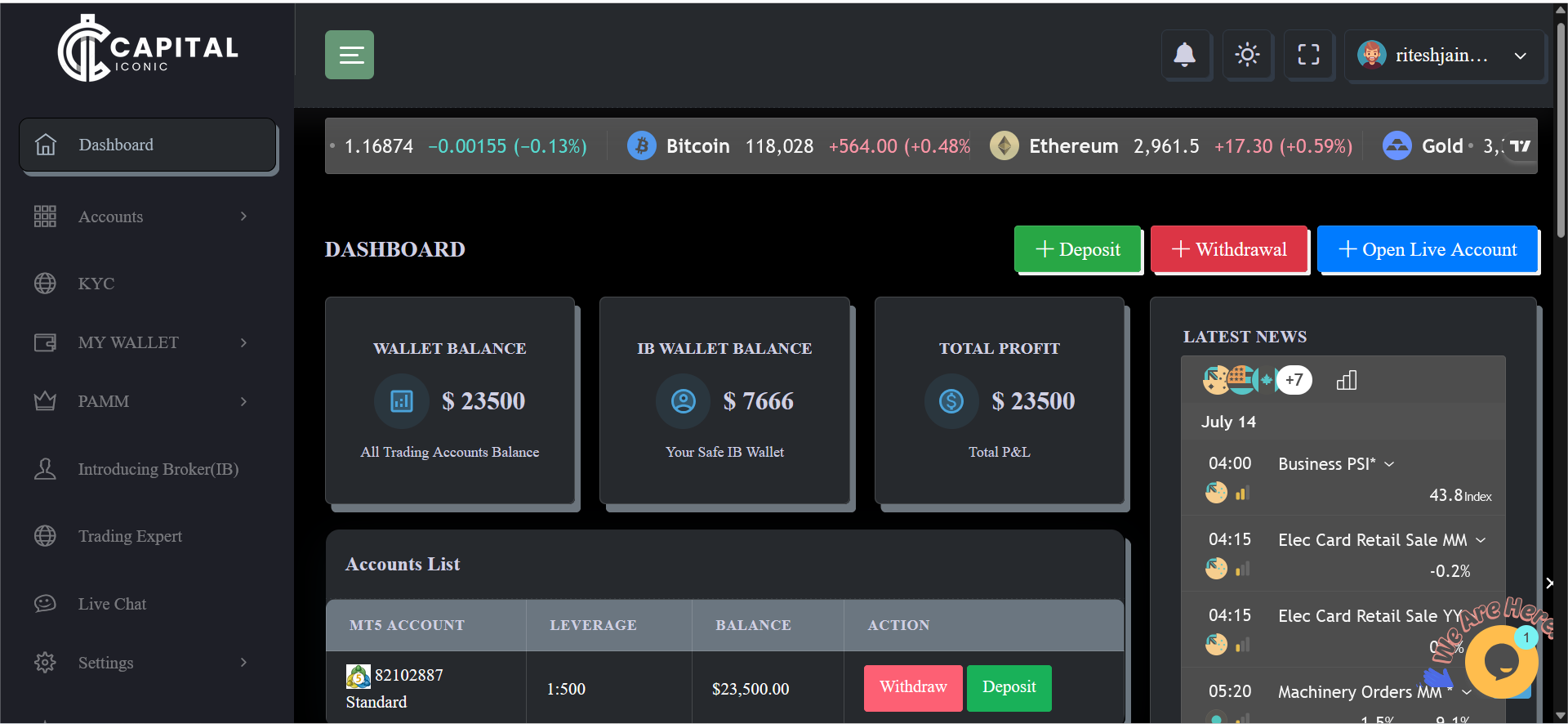Screen dimensions: 1568x724
Task: Go to Trading Expert in sidebar
Action: (x=130, y=536)
